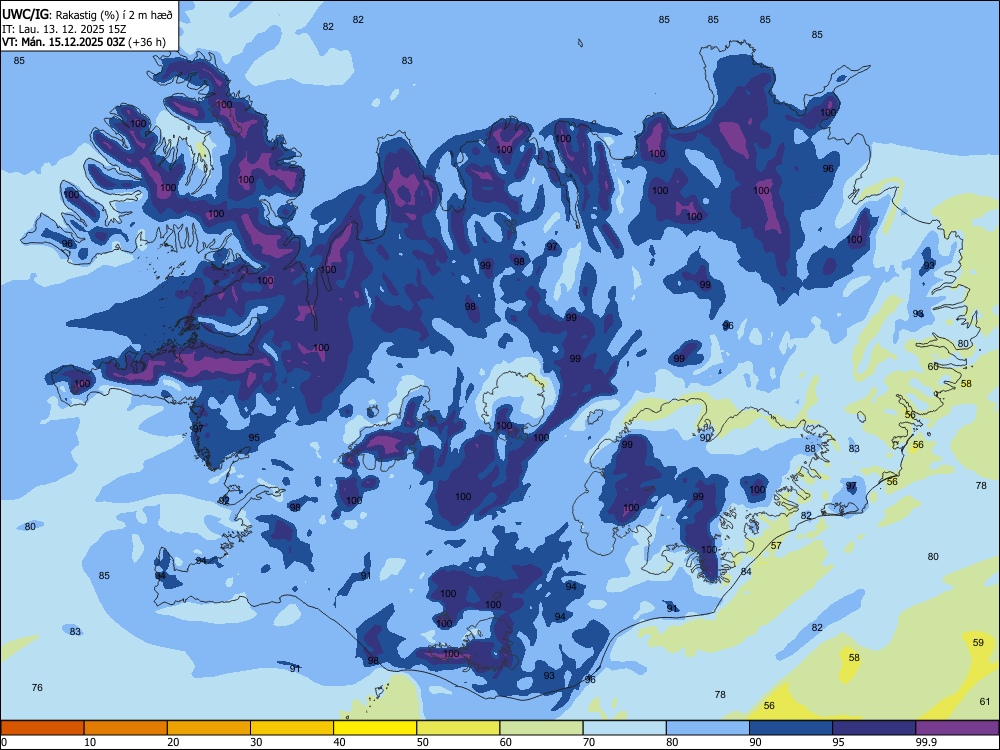Click the dark orange 0–10 legend swatch
This screenshot has width=1000, height=750.
point(42,728)
